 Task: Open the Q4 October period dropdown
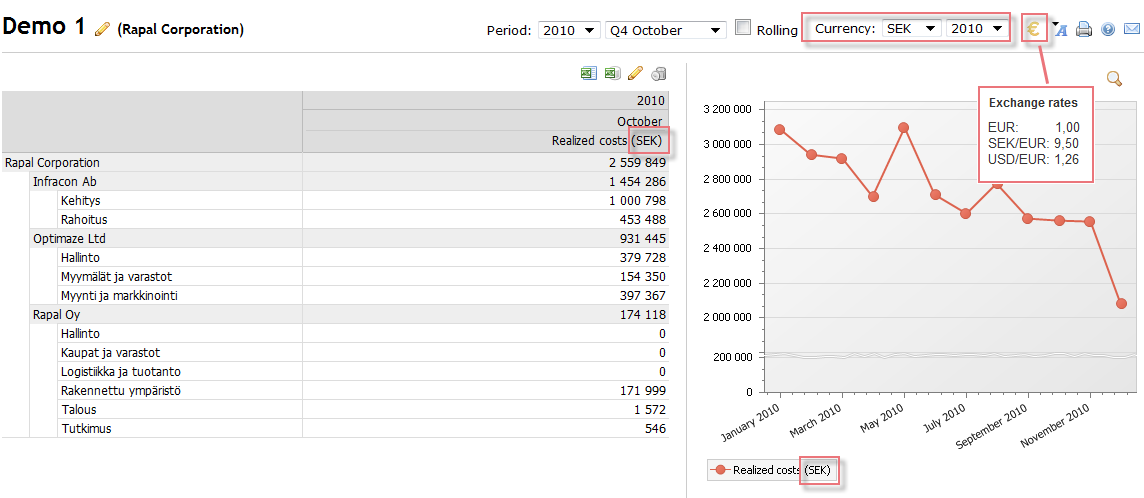(x=666, y=30)
